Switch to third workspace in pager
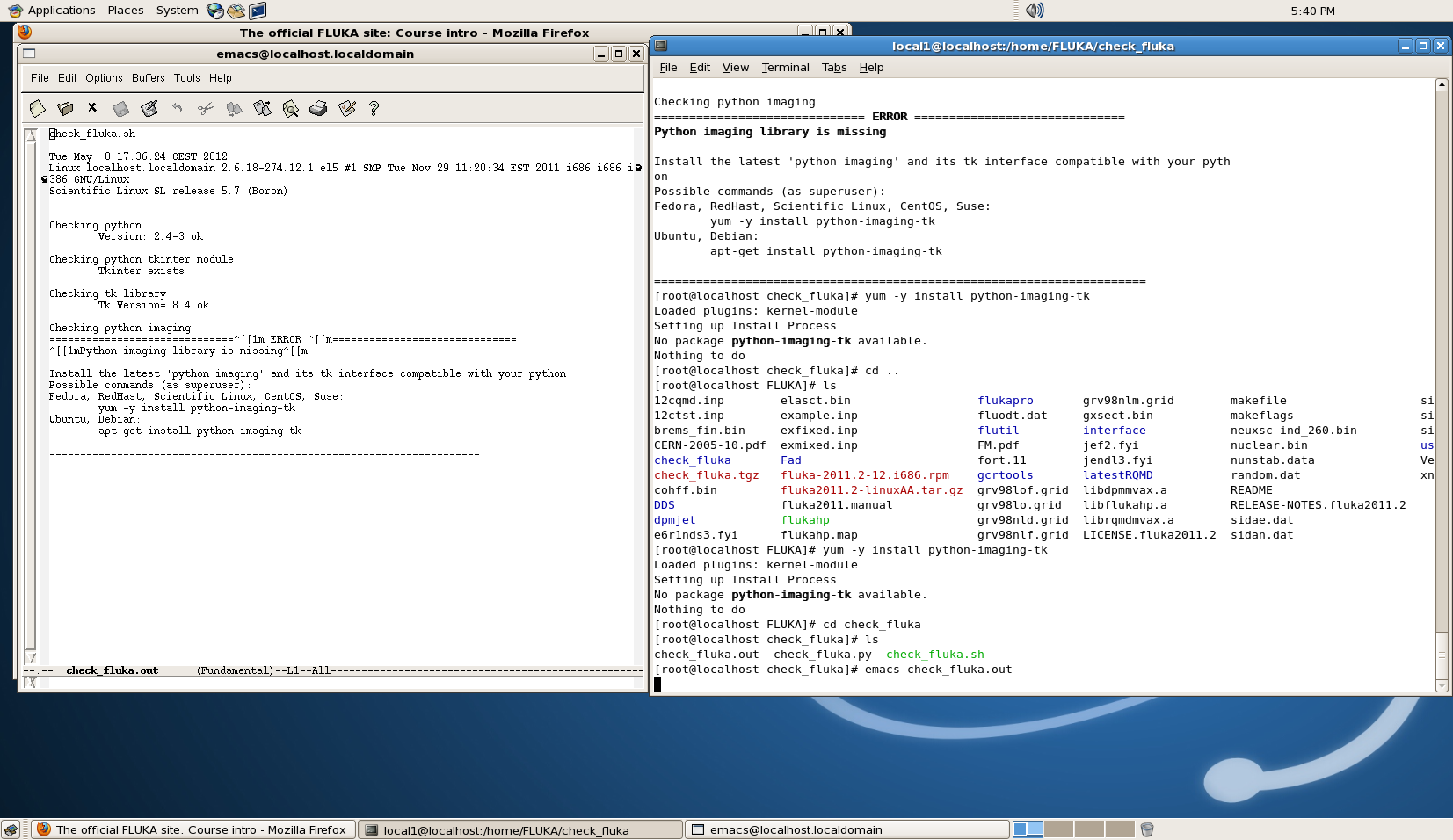1453x840 pixels. click(x=1089, y=829)
